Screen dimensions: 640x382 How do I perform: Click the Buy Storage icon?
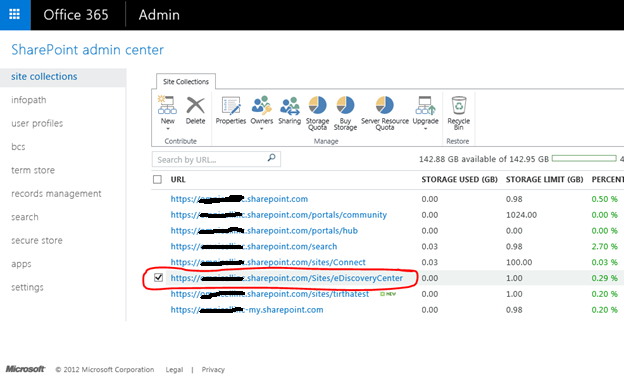[345, 105]
